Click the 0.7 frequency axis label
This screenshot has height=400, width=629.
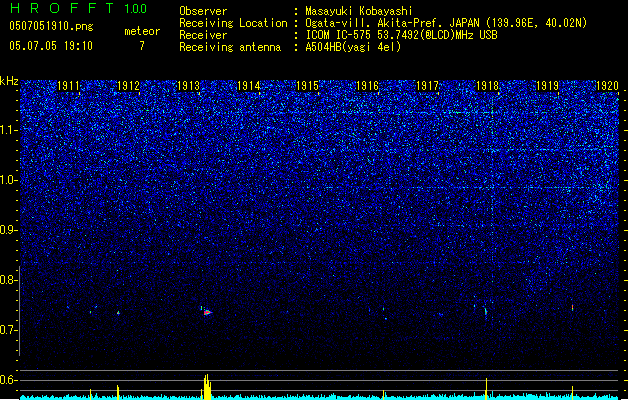point(9,330)
